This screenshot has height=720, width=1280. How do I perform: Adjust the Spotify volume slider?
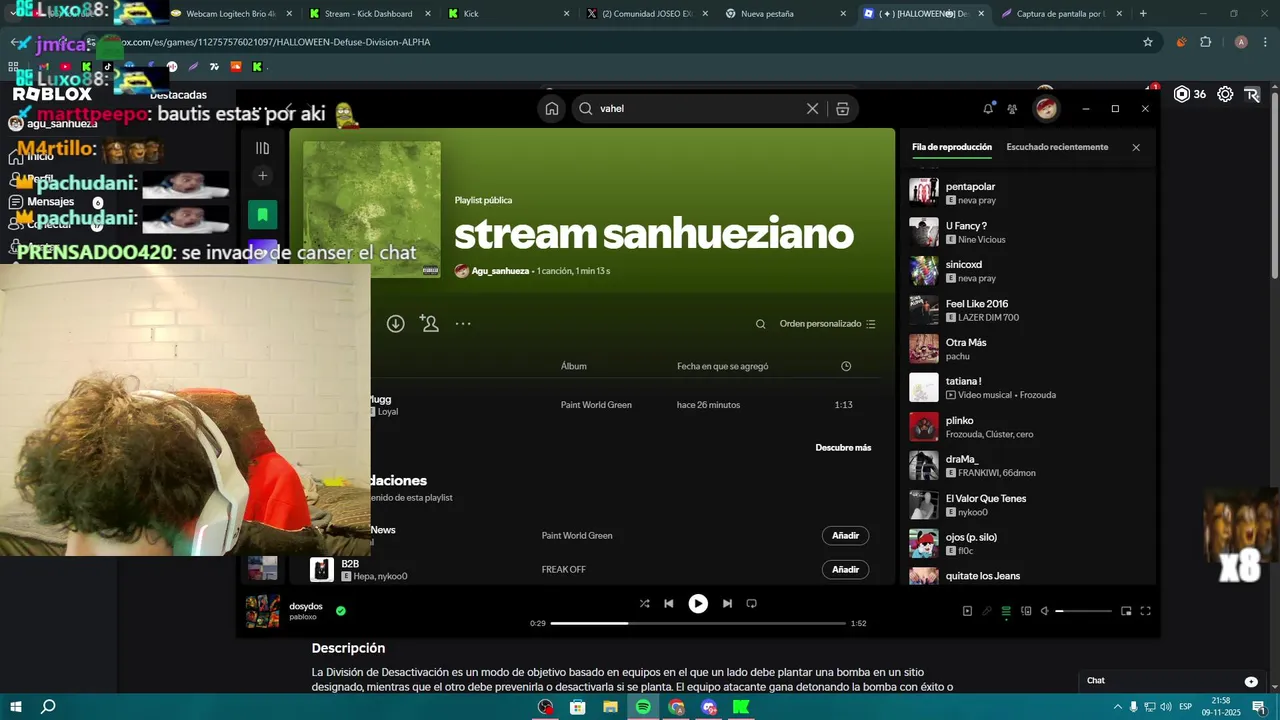click(x=1083, y=611)
